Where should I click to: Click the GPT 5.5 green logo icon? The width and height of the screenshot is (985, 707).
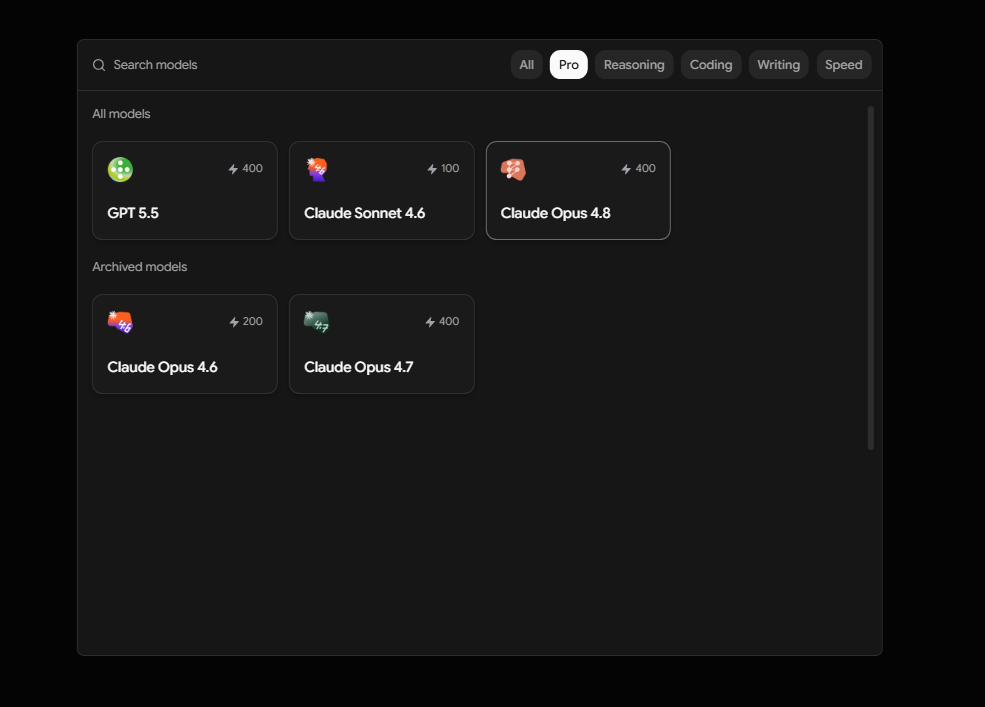[x=120, y=170]
